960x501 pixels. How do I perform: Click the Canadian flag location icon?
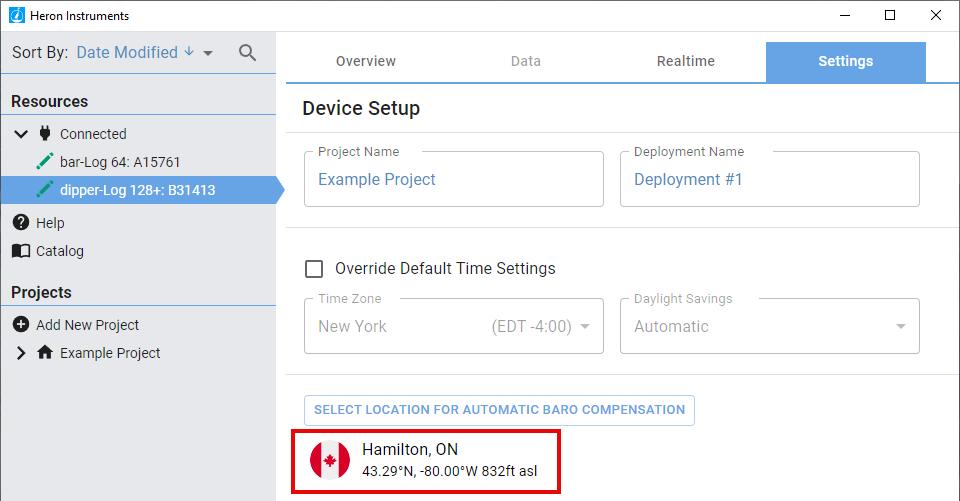(330, 460)
